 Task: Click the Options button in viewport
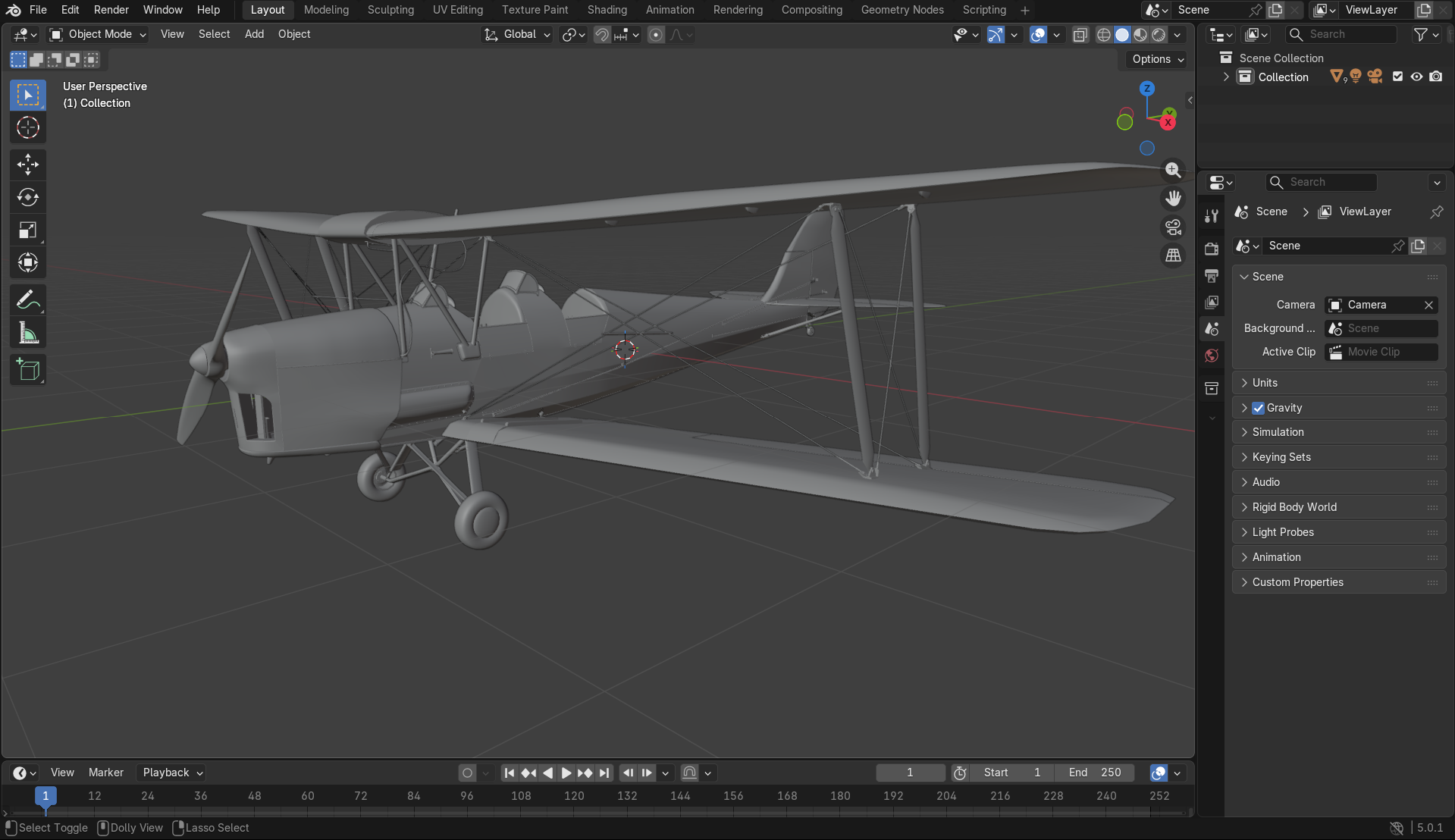1158,59
